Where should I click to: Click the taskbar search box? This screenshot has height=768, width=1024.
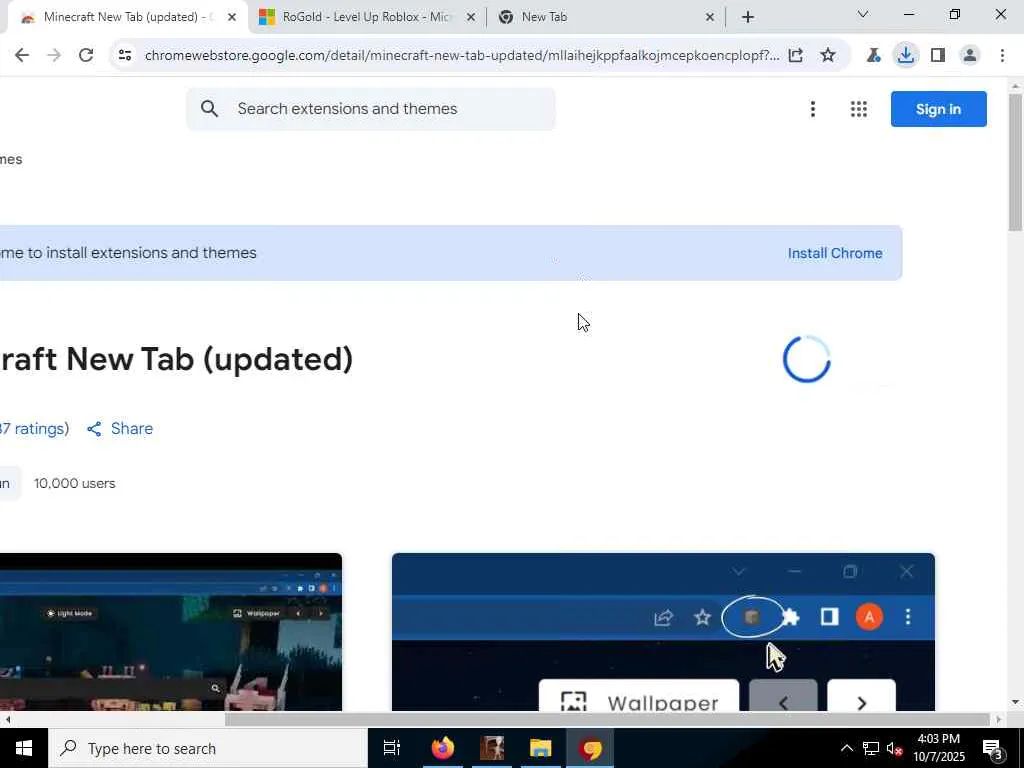(x=208, y=748)
